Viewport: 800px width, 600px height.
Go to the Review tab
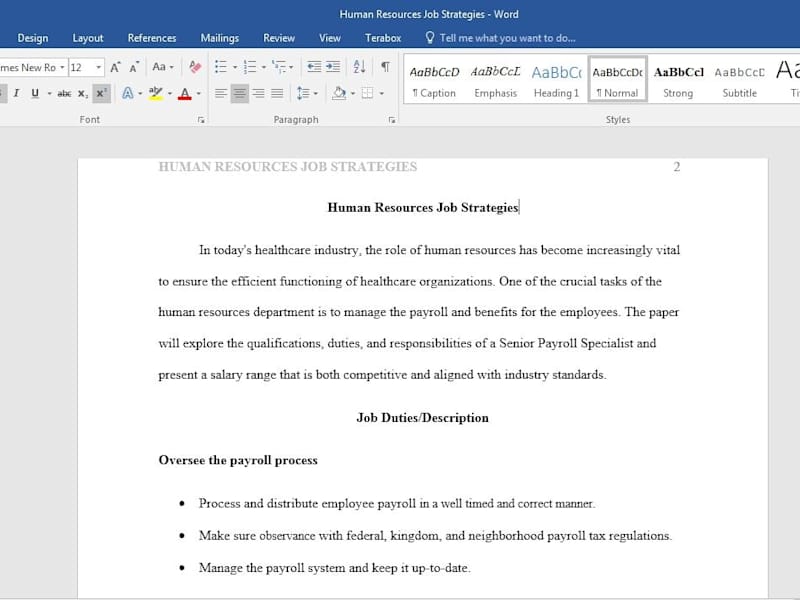(279, 38)
